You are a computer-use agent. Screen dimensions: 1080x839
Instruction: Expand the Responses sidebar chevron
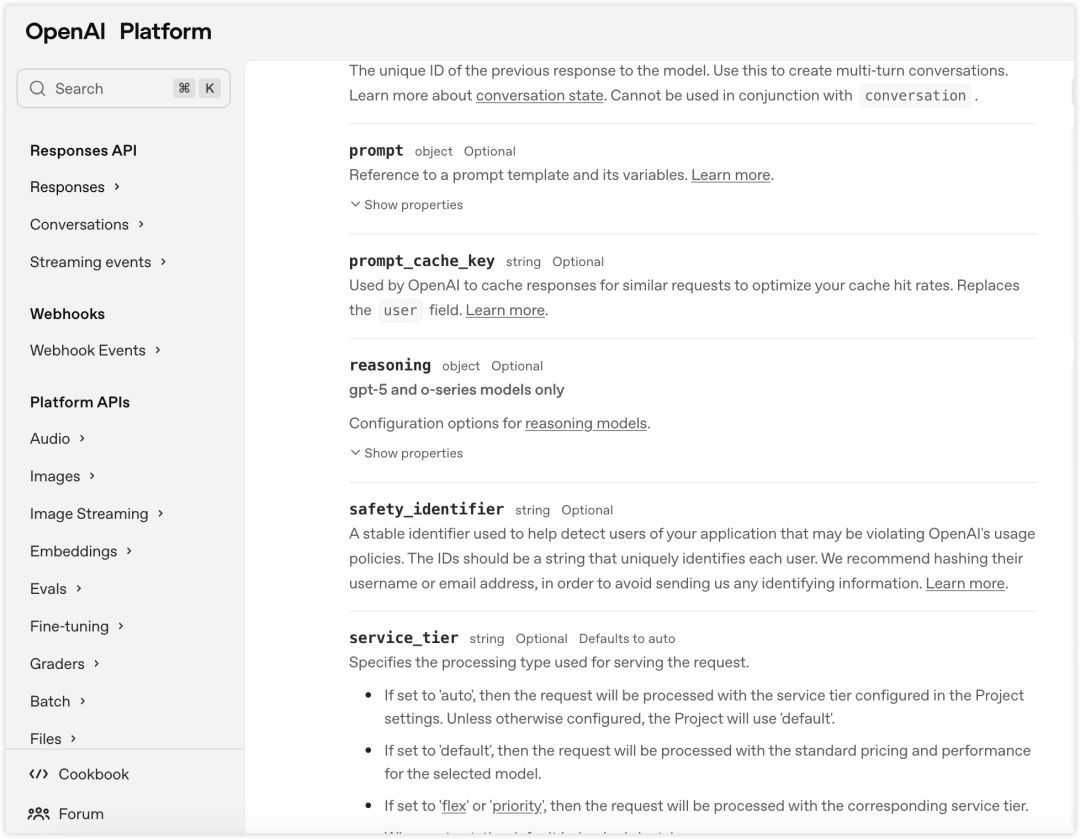click(117, 187)
